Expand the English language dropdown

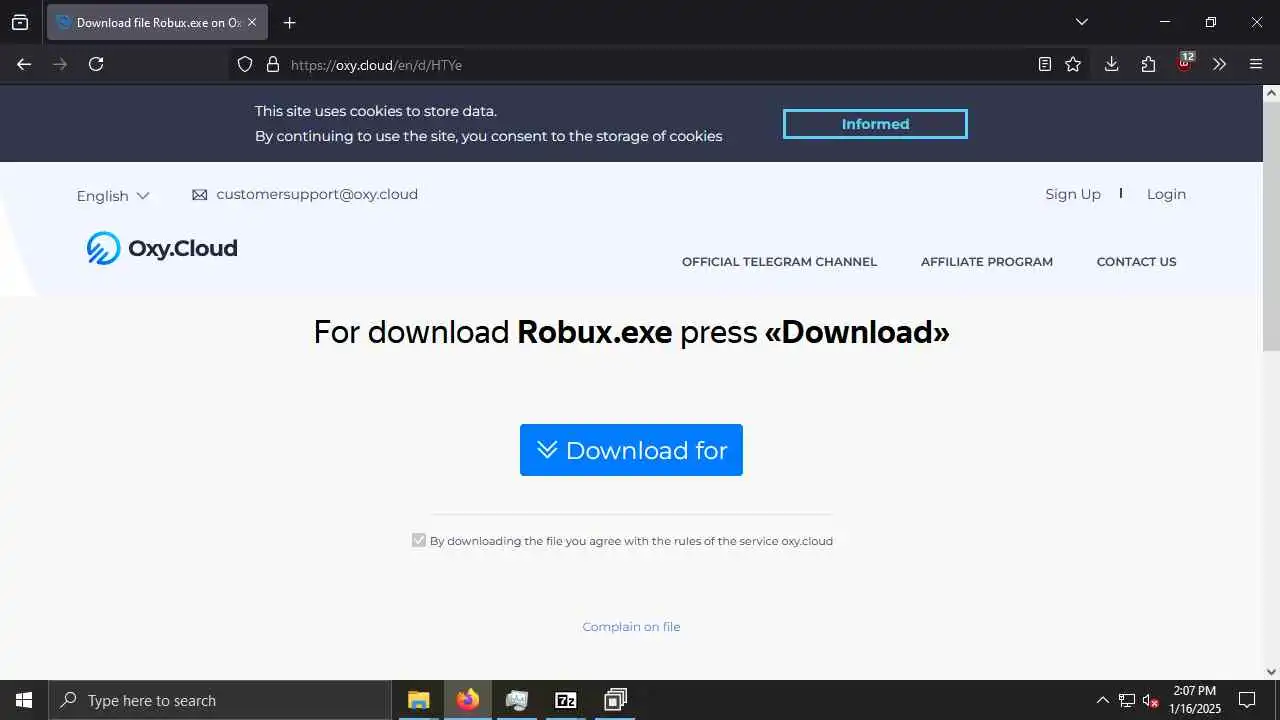(x=113, y=196)
